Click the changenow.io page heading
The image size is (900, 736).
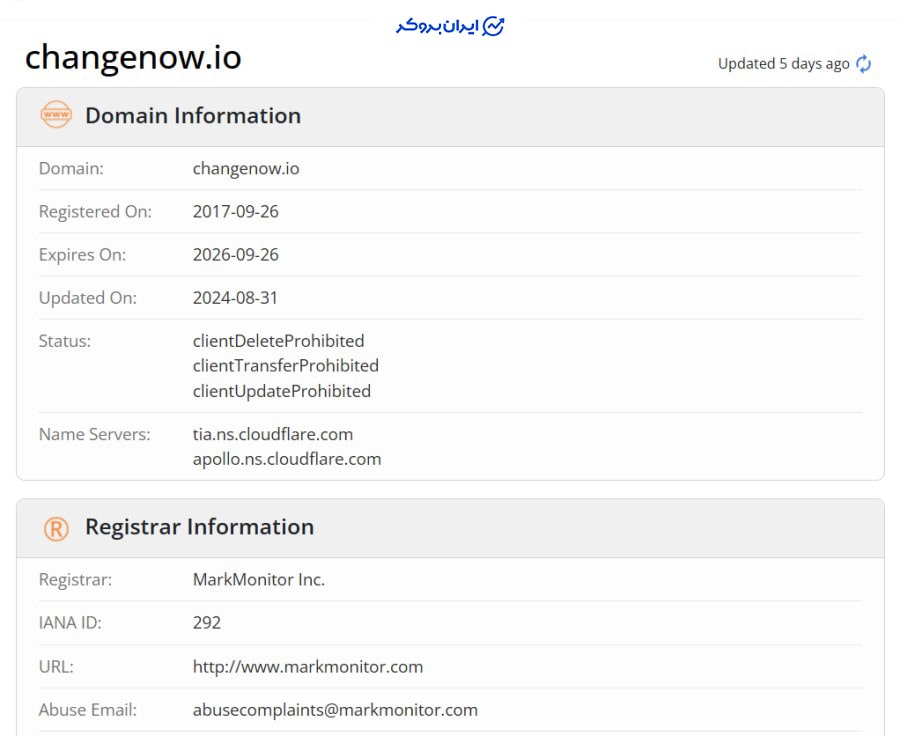pyautogui.click(x=133, y=57)
